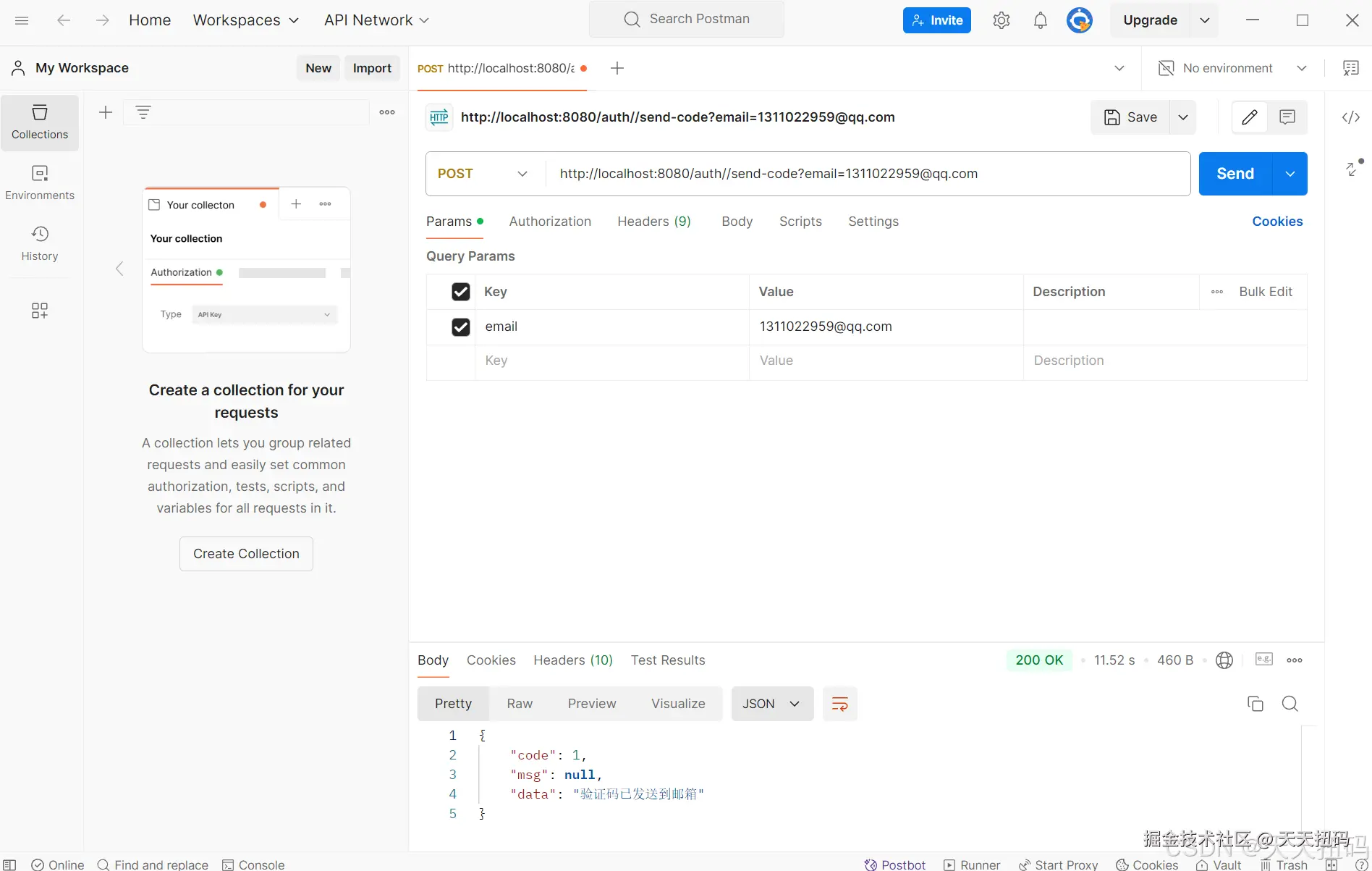The height and width of the screenshot is (871, 1372).
Task: Open the Send options dropdown arrow
Action: click(x=1290, y=174)
